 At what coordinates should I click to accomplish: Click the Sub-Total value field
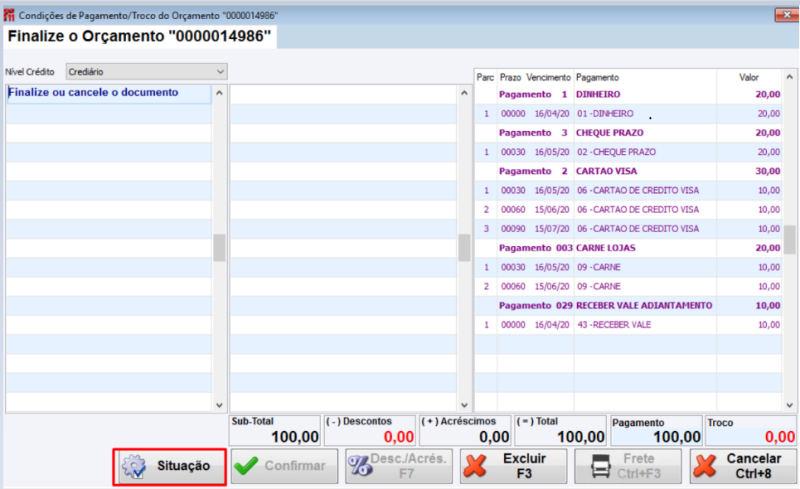point(274,430)
